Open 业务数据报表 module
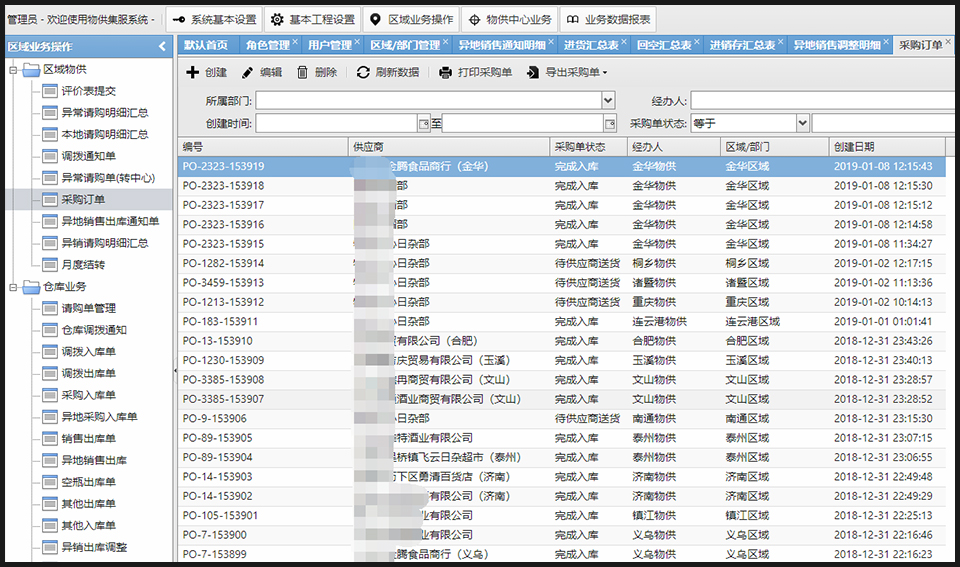960x567 pixels. coord(608,19)
